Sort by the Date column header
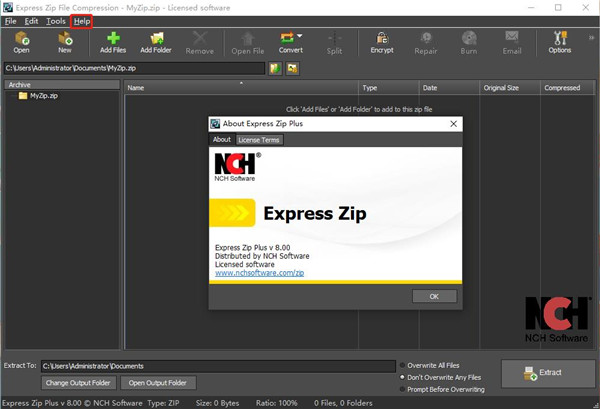Viewport: 600px width, 409px height. 449,88
